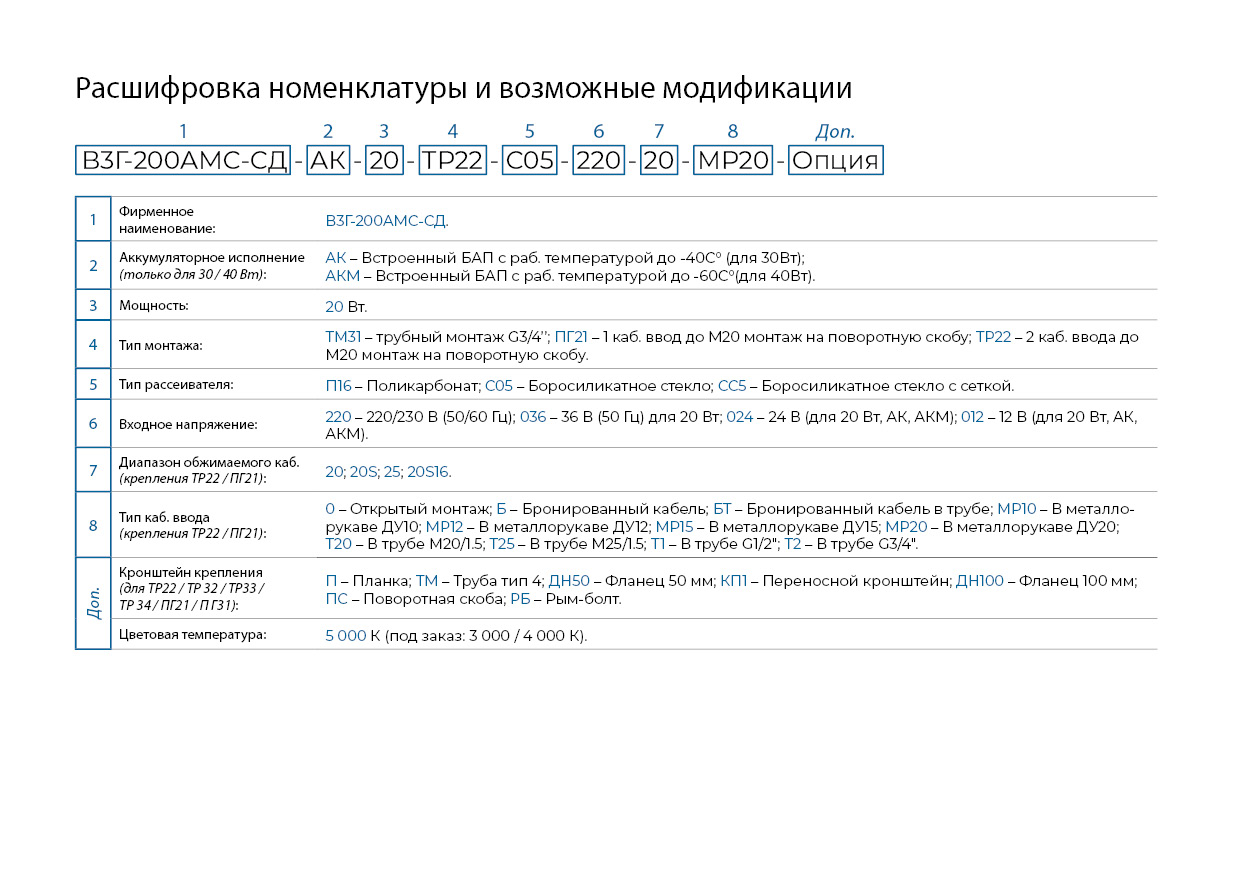Screen dimensions: 1240x886
Task: Select row number 4 cell in table
Action: 93,345
